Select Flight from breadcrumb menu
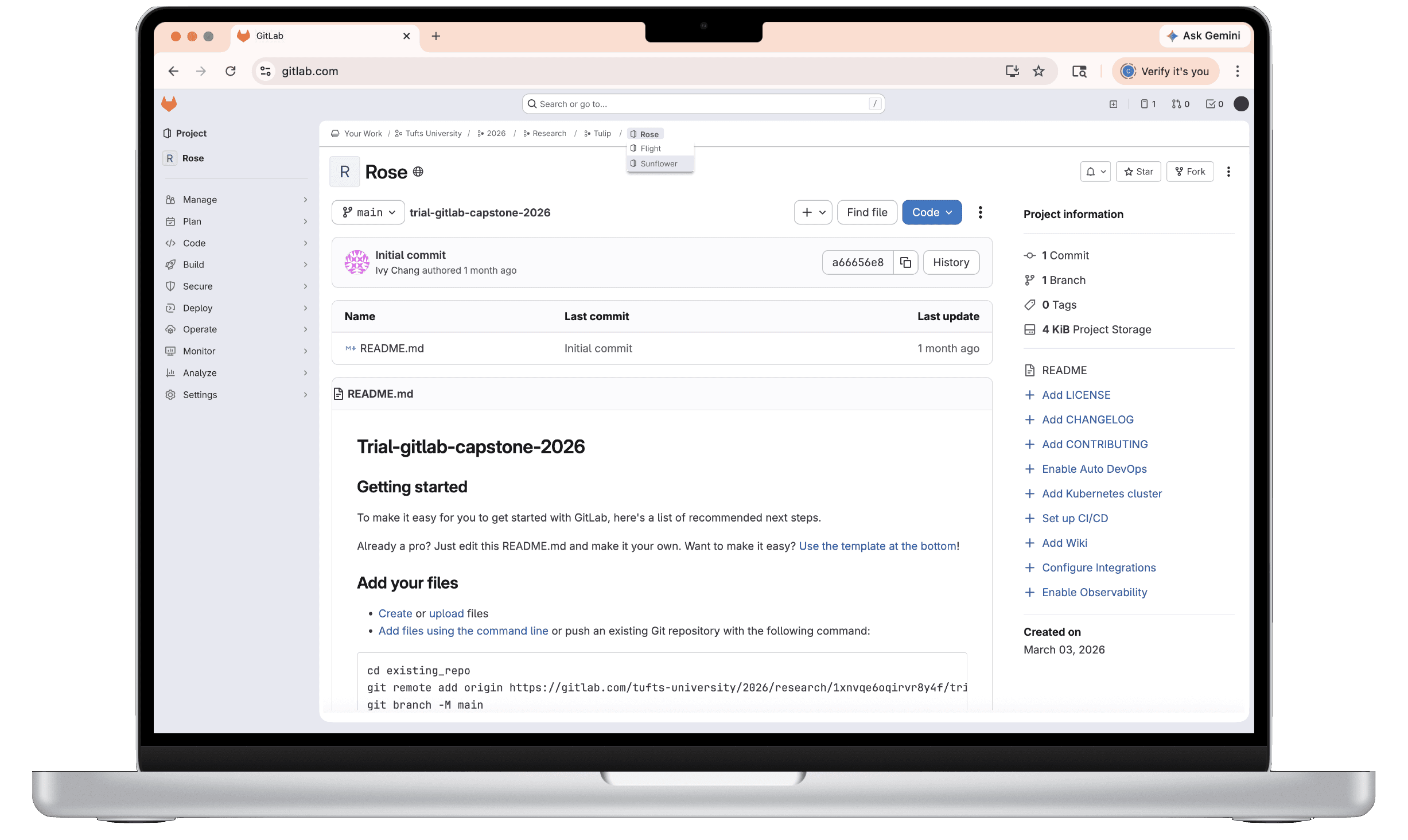Image resolution: width=1408 pixels, height=840 pixels. coord(651,149)
